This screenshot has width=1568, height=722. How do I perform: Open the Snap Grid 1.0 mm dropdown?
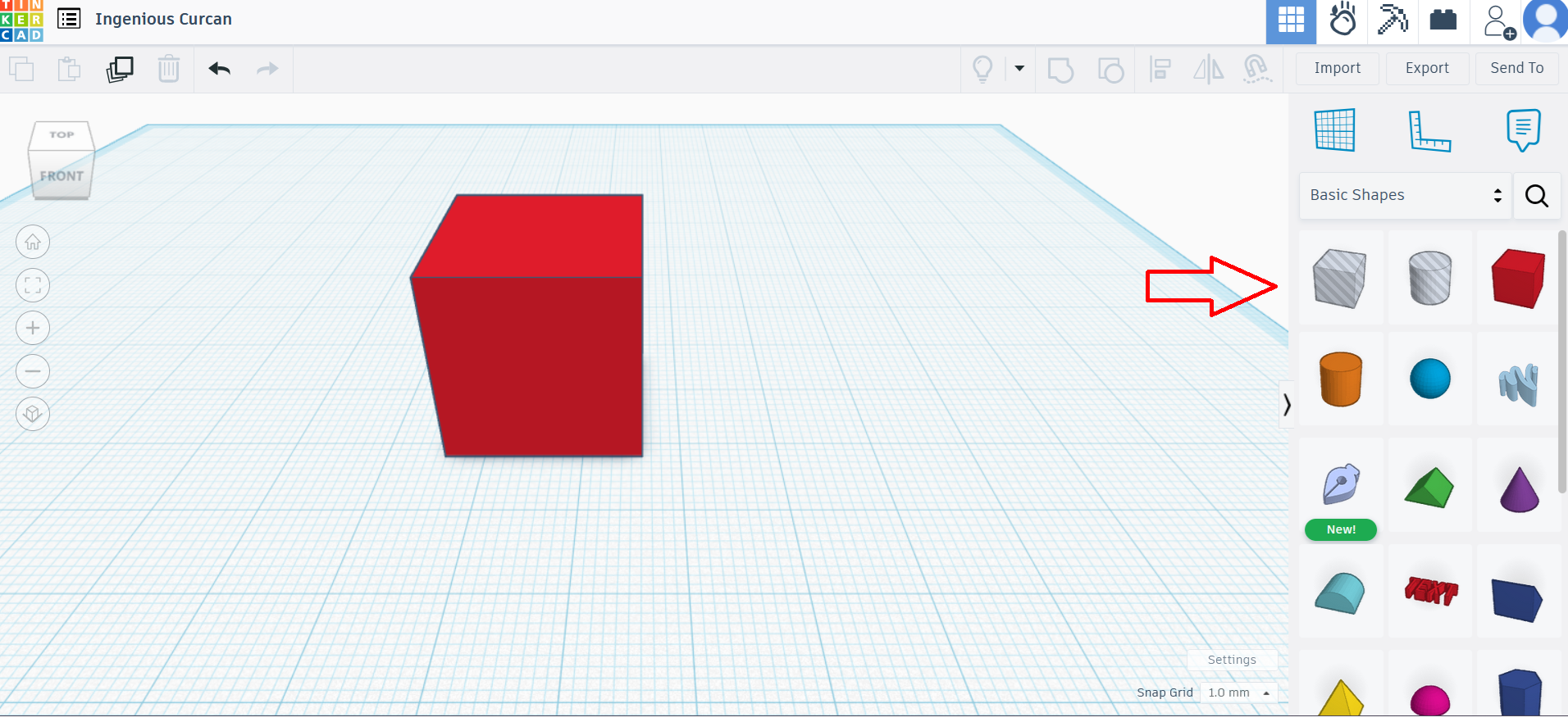click(1238, 692)
